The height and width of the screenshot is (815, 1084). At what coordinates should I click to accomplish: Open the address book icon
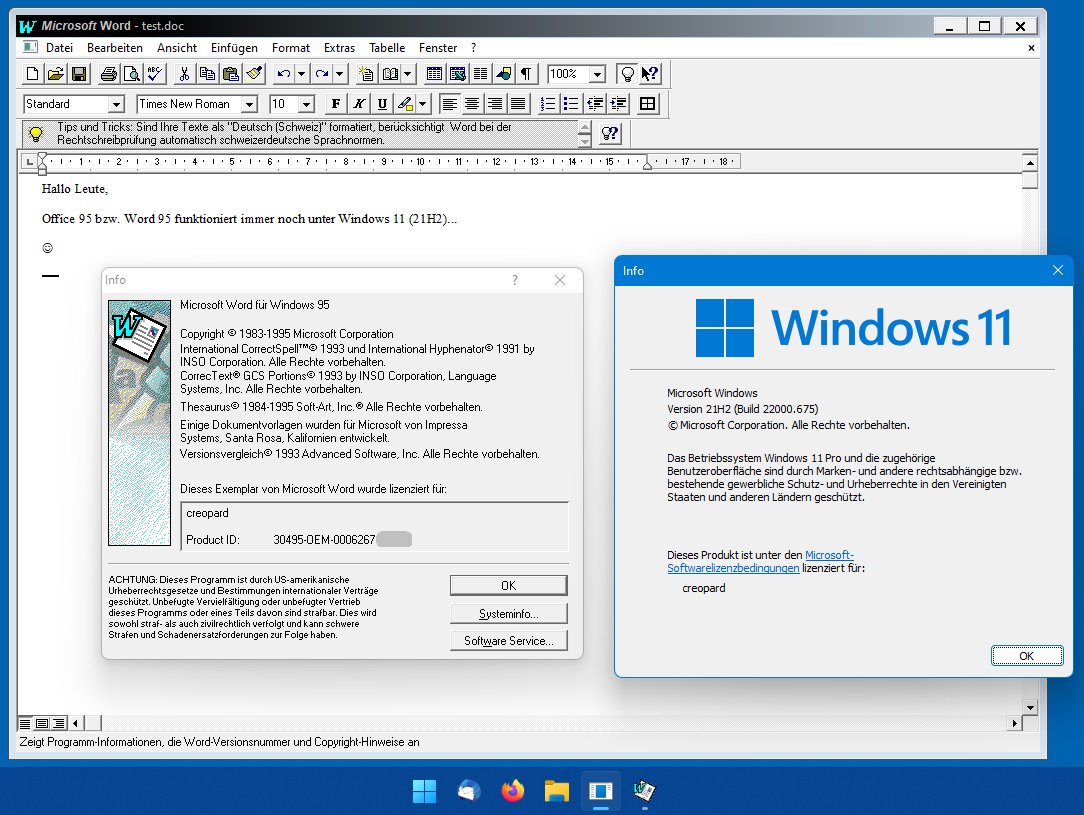pyautogui.click(x=390, y=74)
